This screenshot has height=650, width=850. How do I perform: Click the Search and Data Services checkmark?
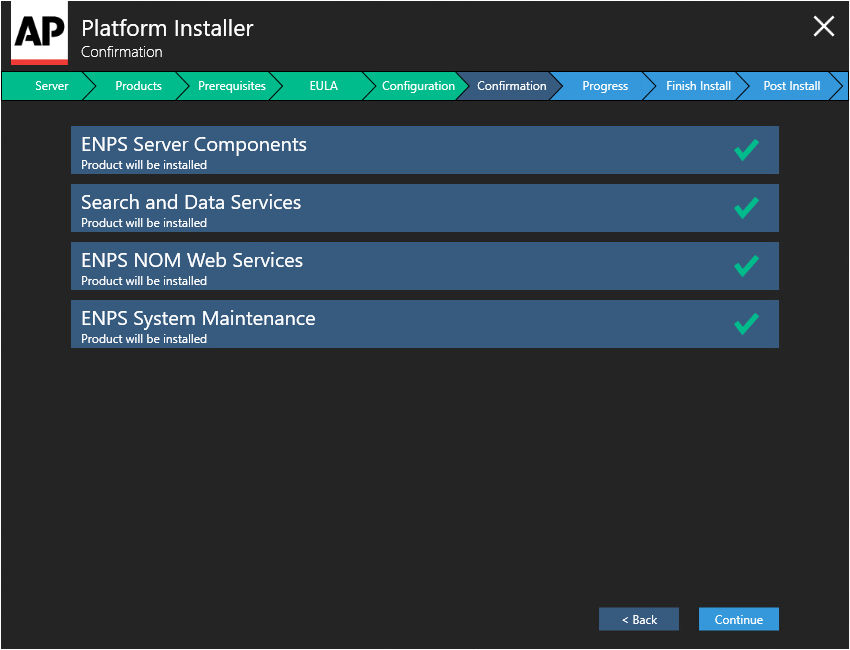point(746,208)
